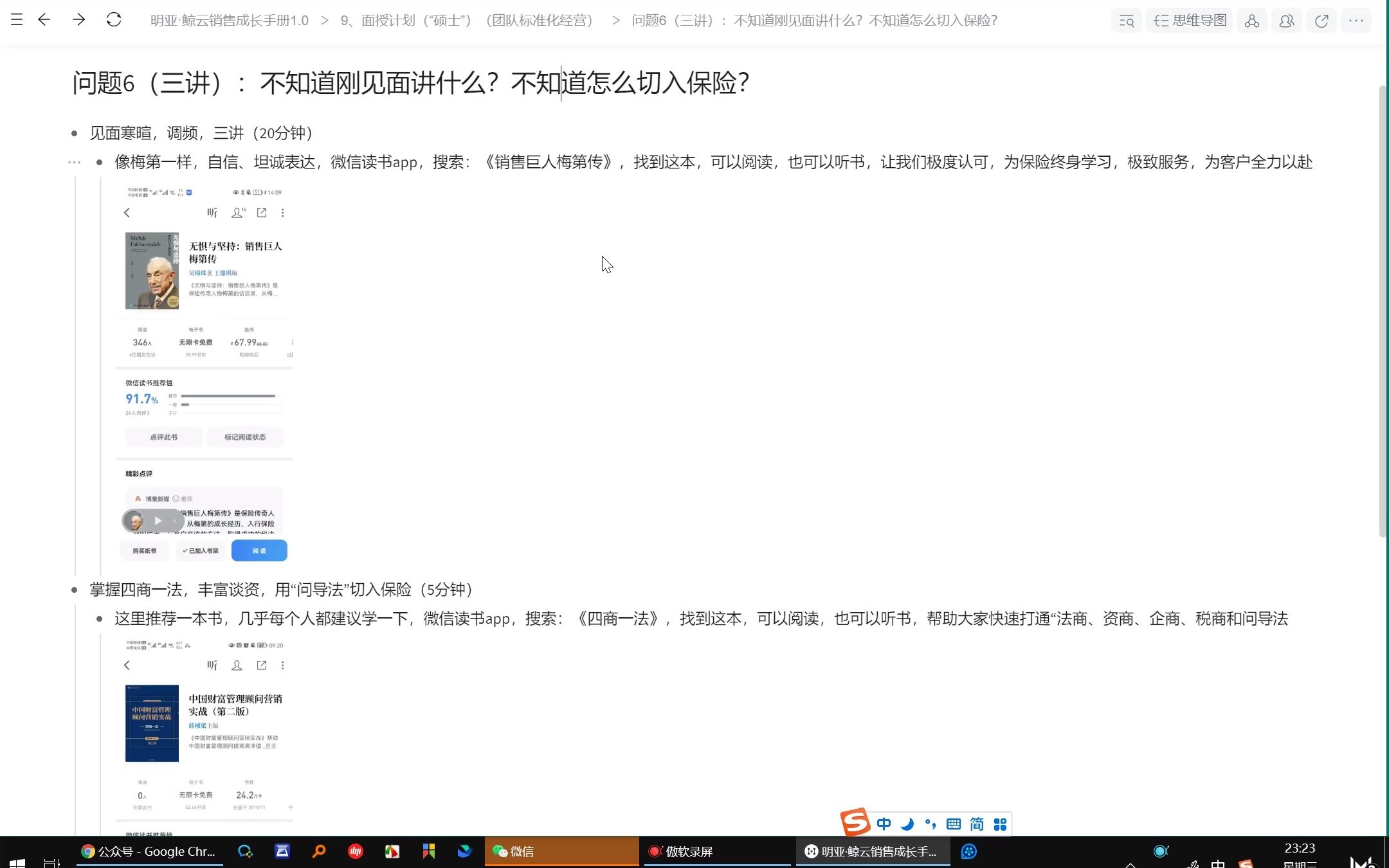This screenshot has width=1389, height=868.
Task: Open the blue search Q taskbar icon
Action: pos(245,851)
